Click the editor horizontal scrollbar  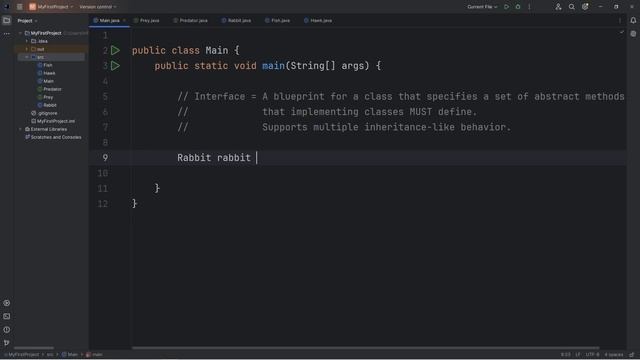pos(365,348)
